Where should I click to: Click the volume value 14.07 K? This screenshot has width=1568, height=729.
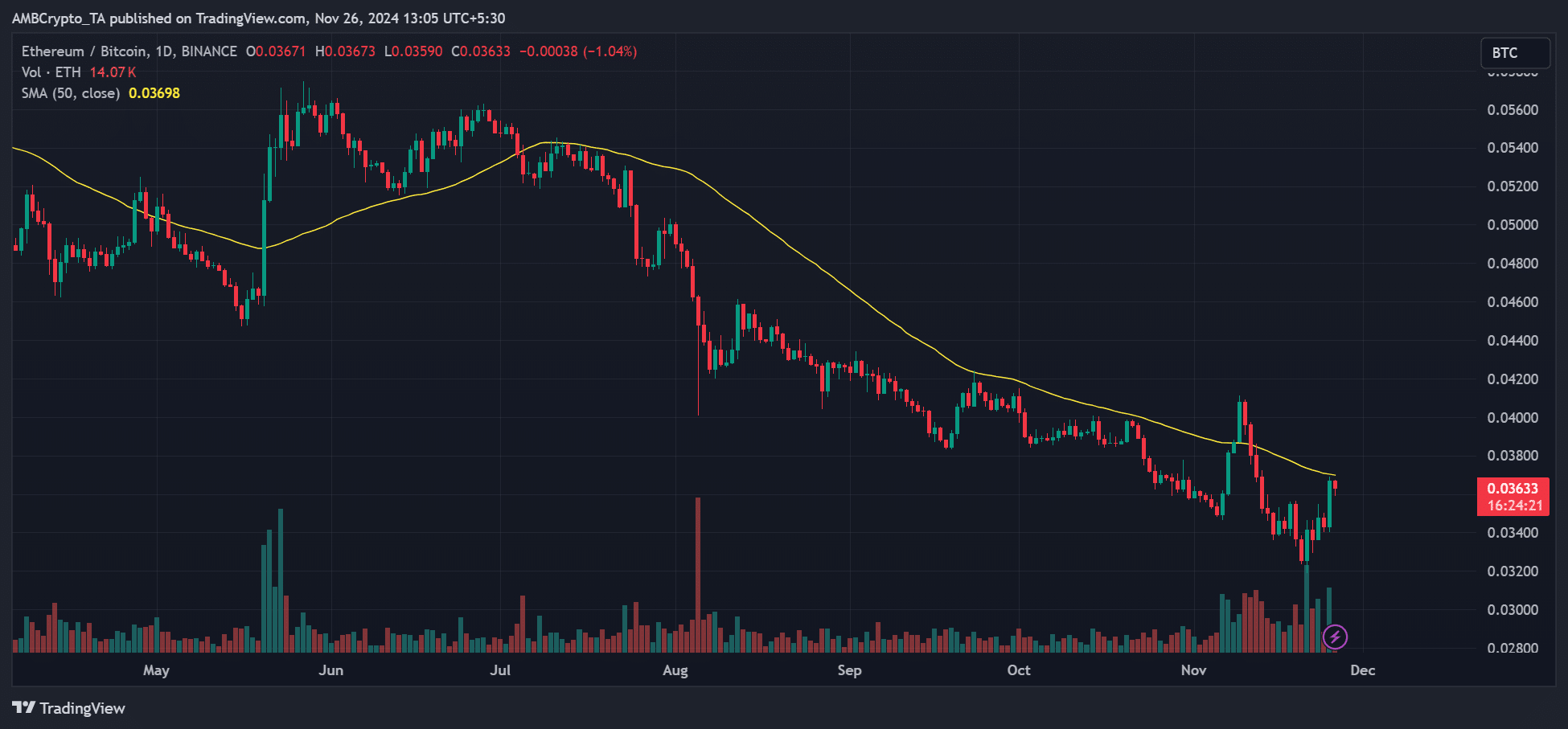coord(113,72)
